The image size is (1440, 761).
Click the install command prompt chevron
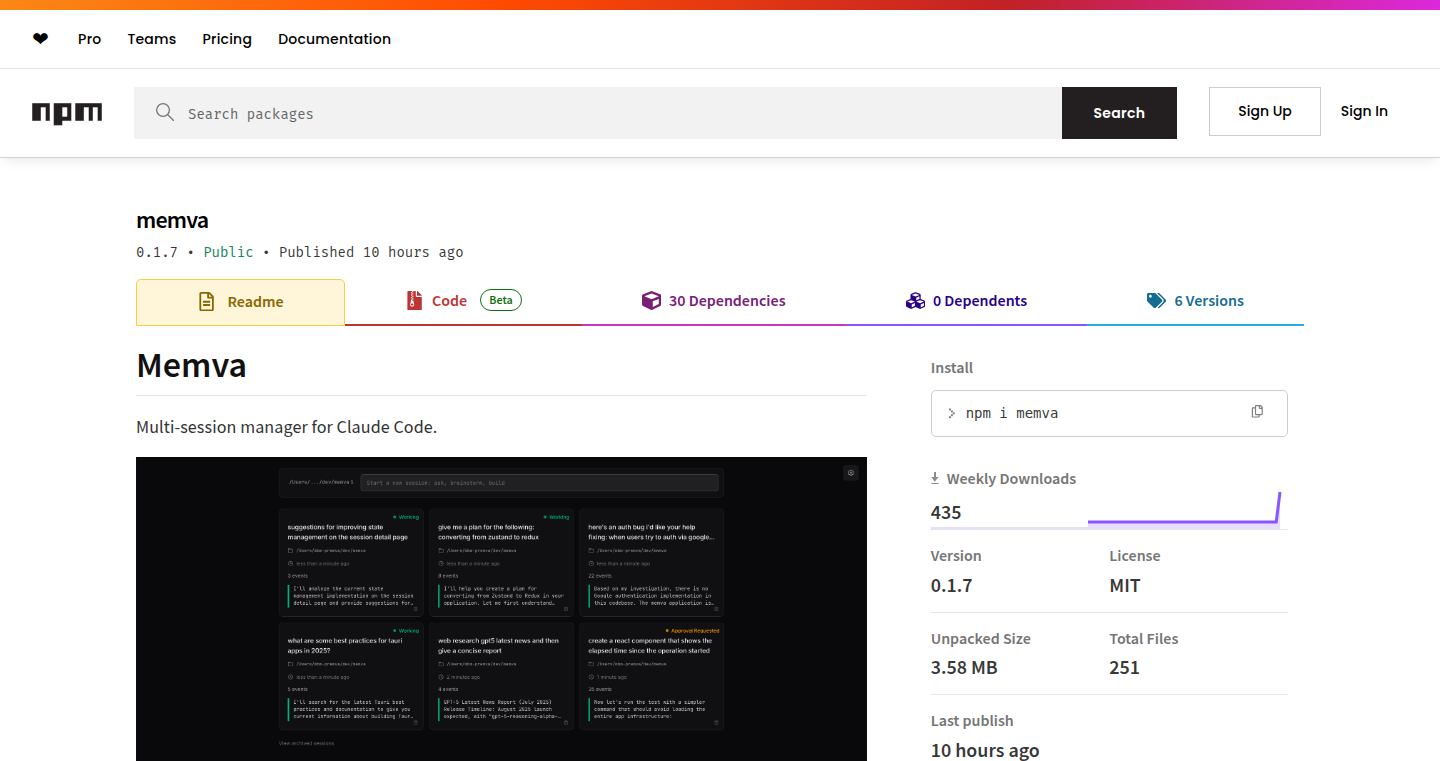(x=951, y=413)
